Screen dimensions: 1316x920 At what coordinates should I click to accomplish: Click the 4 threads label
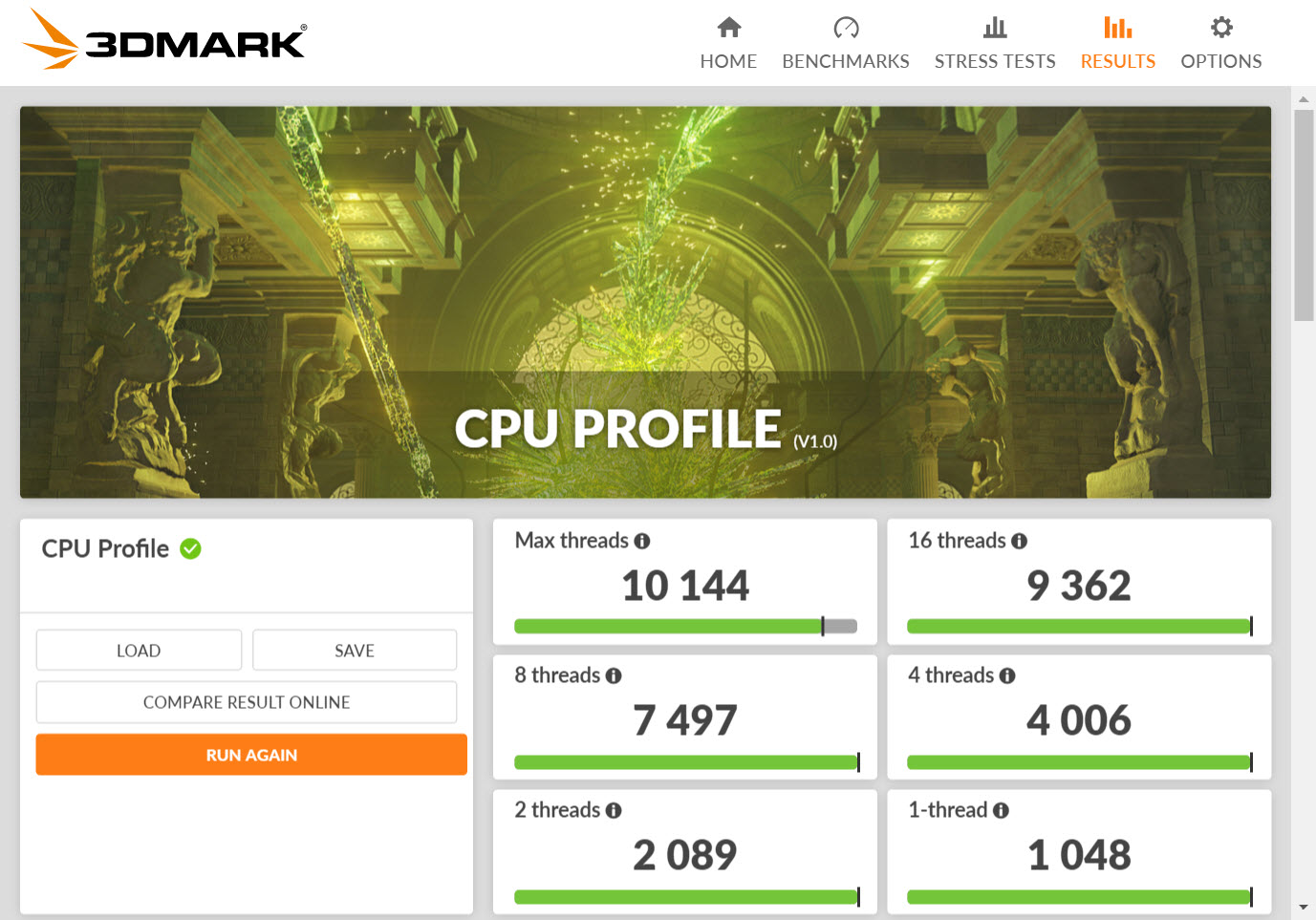[x=951, y=675]
